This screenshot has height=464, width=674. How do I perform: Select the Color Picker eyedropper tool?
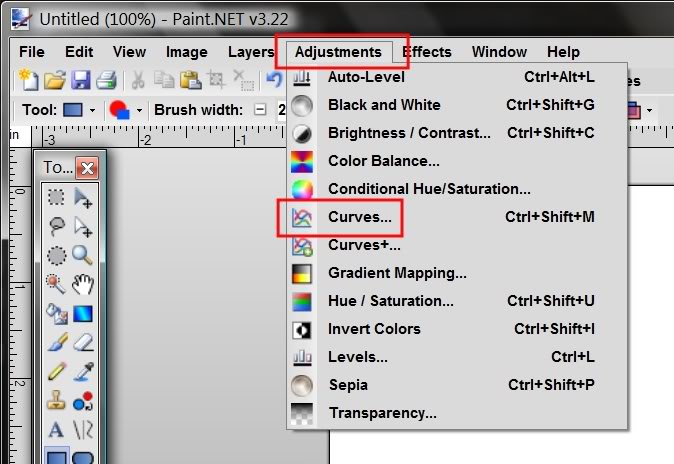pos(83,371)
